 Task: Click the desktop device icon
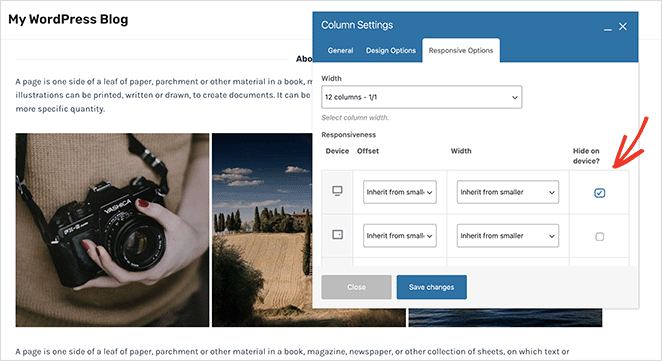[x=337, y=191]
